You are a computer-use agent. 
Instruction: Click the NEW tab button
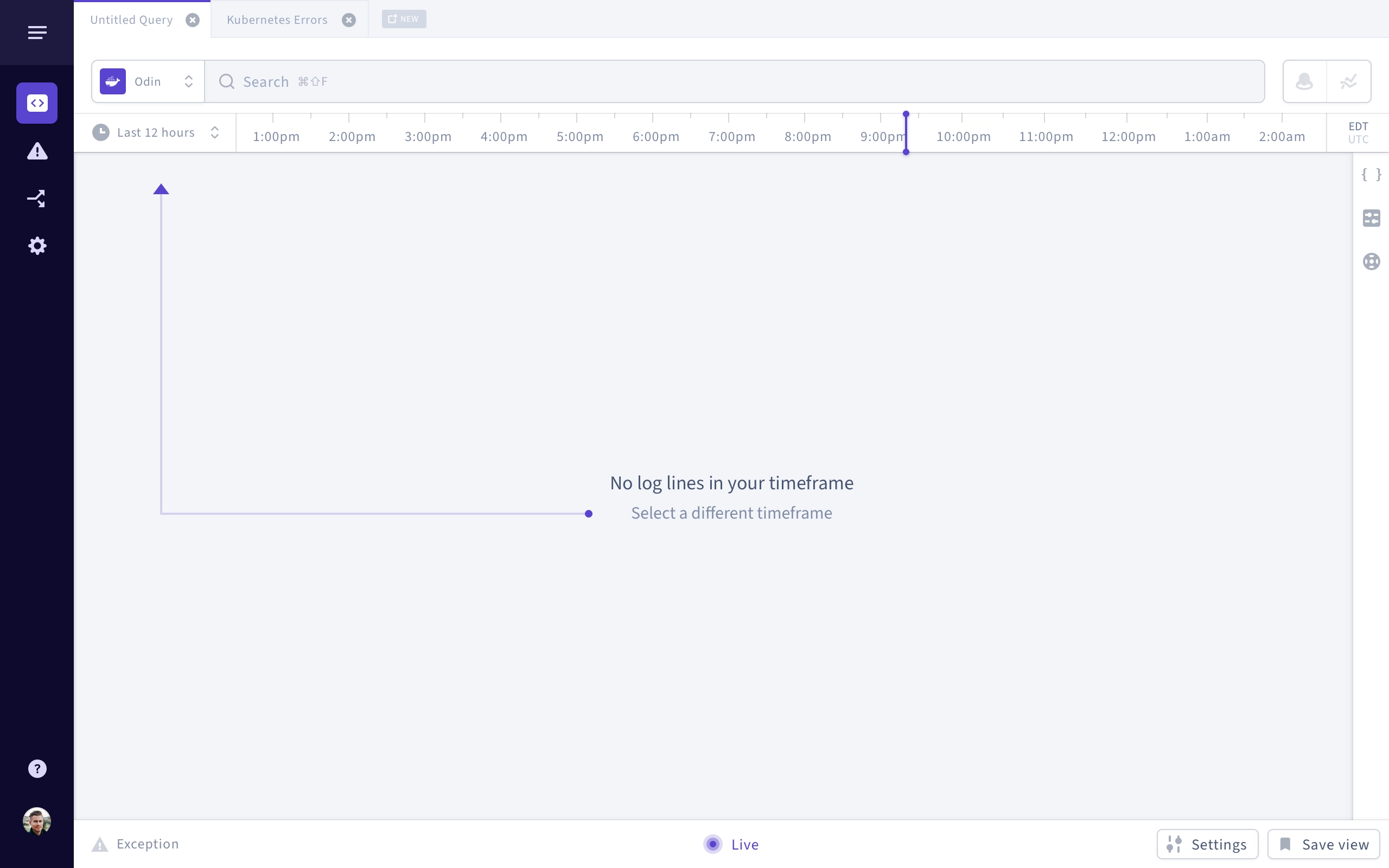404,19
